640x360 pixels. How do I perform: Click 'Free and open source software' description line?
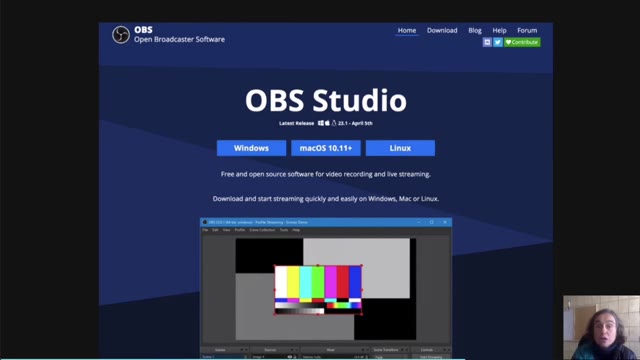(326, 174)
